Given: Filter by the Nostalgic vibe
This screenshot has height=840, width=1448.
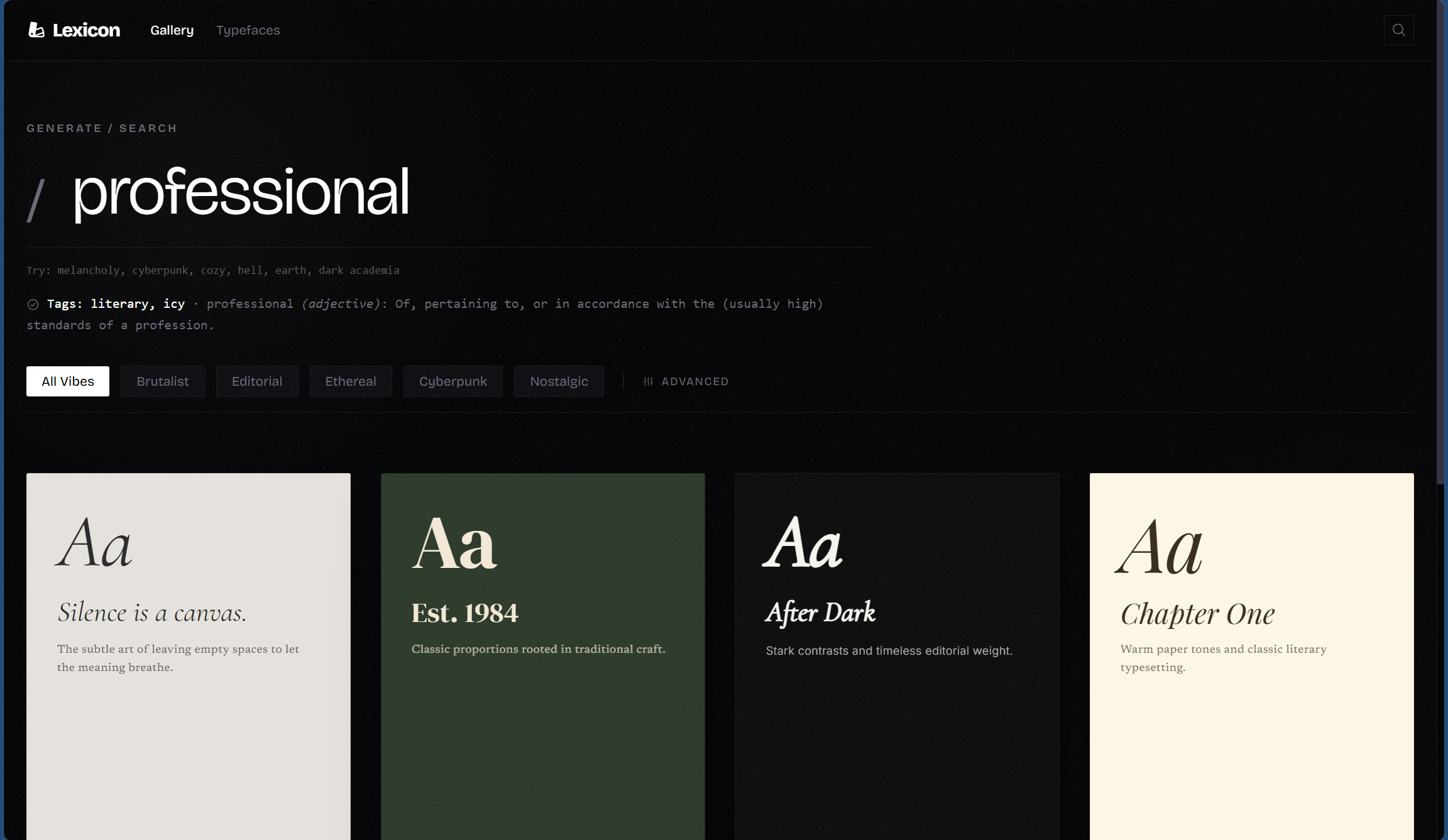Looking at the screenshot, I should point(559,381).
